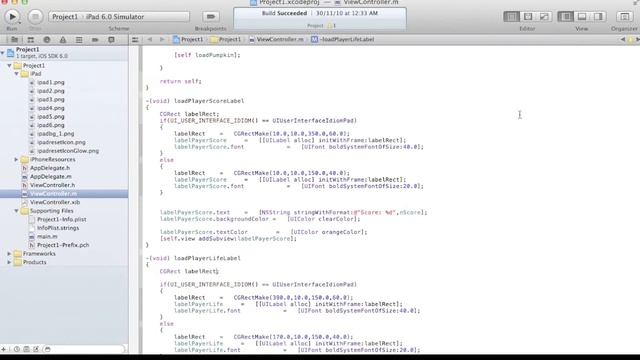Viewport: 640px width, 360px height.
Task: Open the ViewController.m segment in the jump bar
Action: 276,40
